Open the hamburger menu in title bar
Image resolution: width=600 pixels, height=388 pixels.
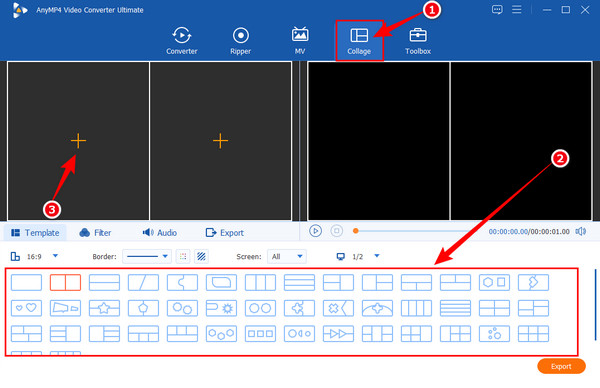(x=517, y=10)
